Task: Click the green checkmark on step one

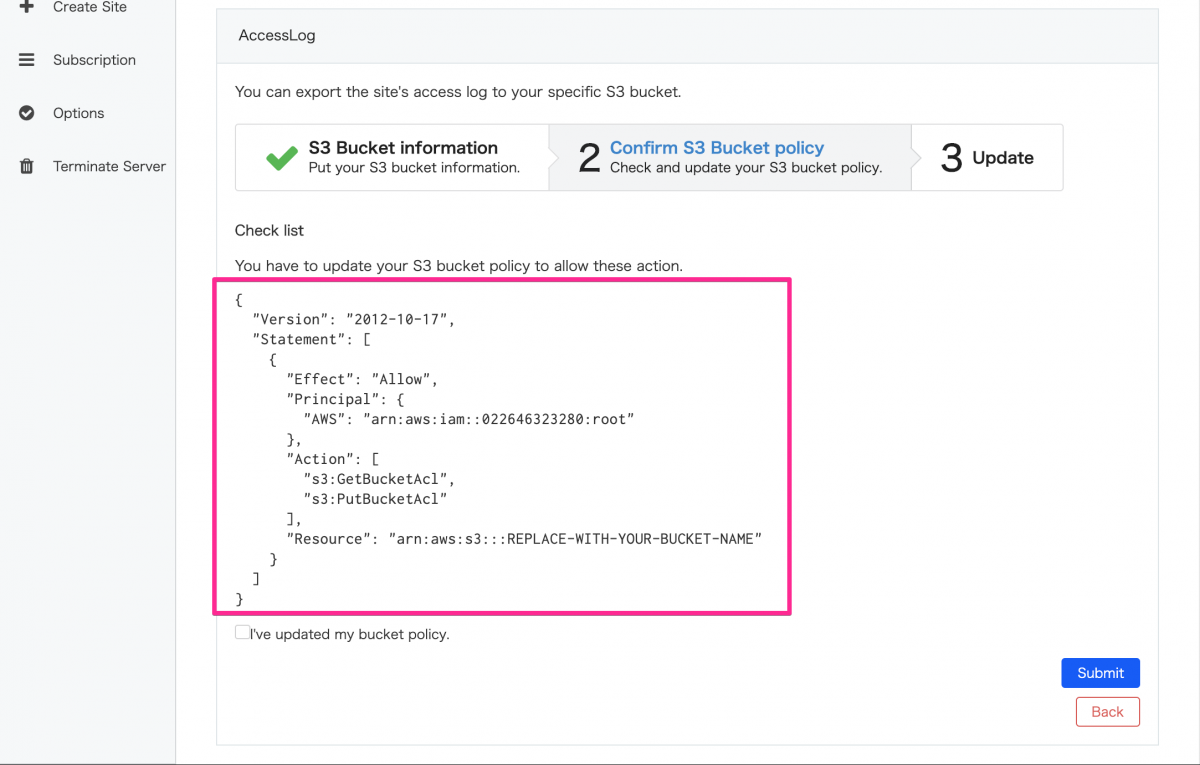Action: click(282, 158)
